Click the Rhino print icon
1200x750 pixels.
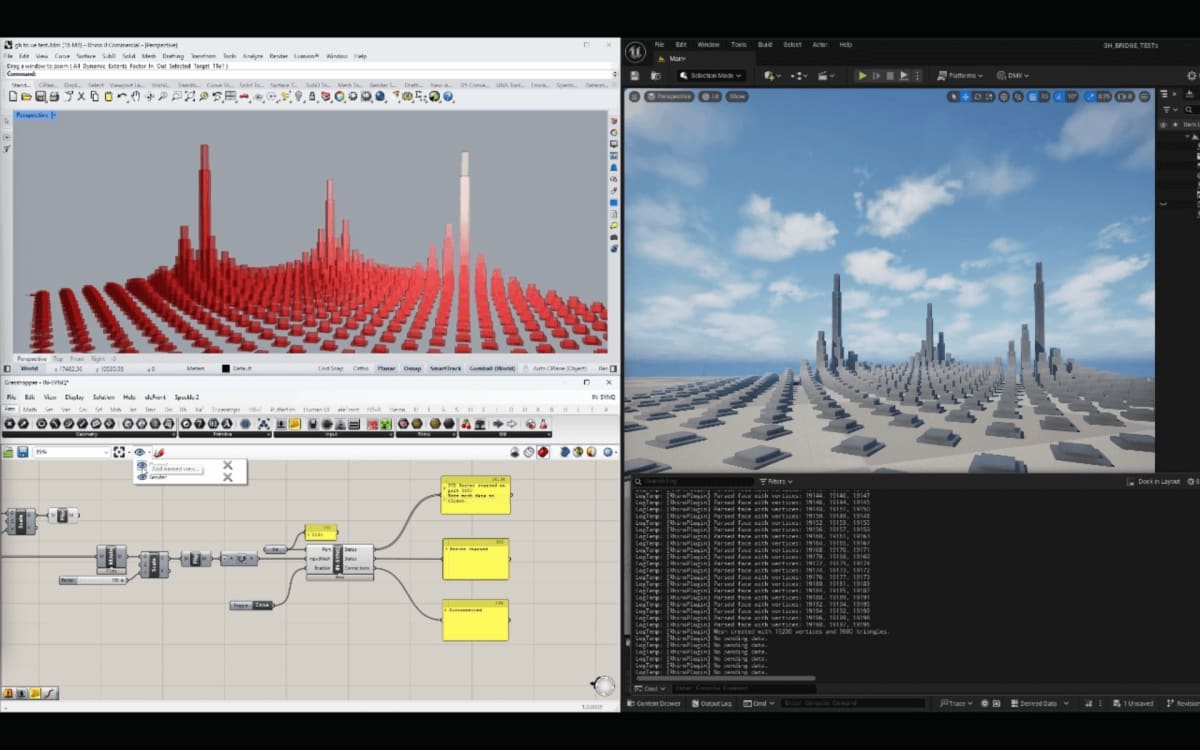click(53, 97)
